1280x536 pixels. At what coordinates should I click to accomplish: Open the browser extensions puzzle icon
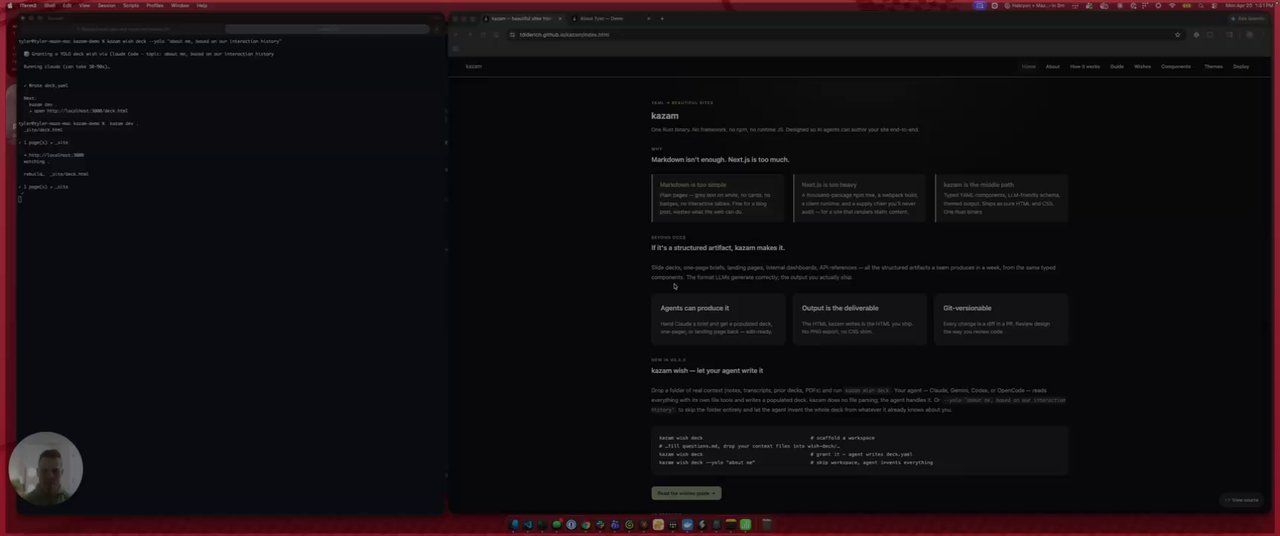[1210, 34]
